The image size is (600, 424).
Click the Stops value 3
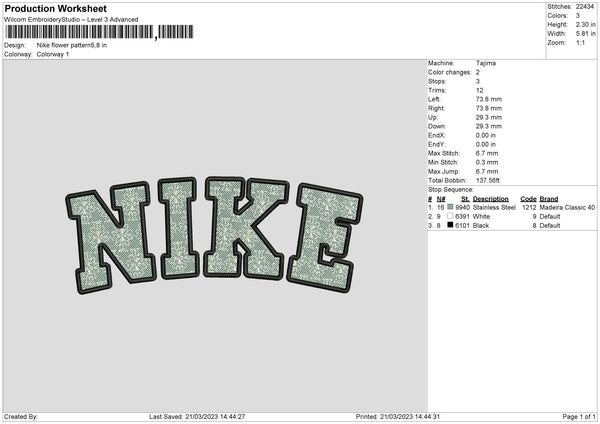point(478,81)
